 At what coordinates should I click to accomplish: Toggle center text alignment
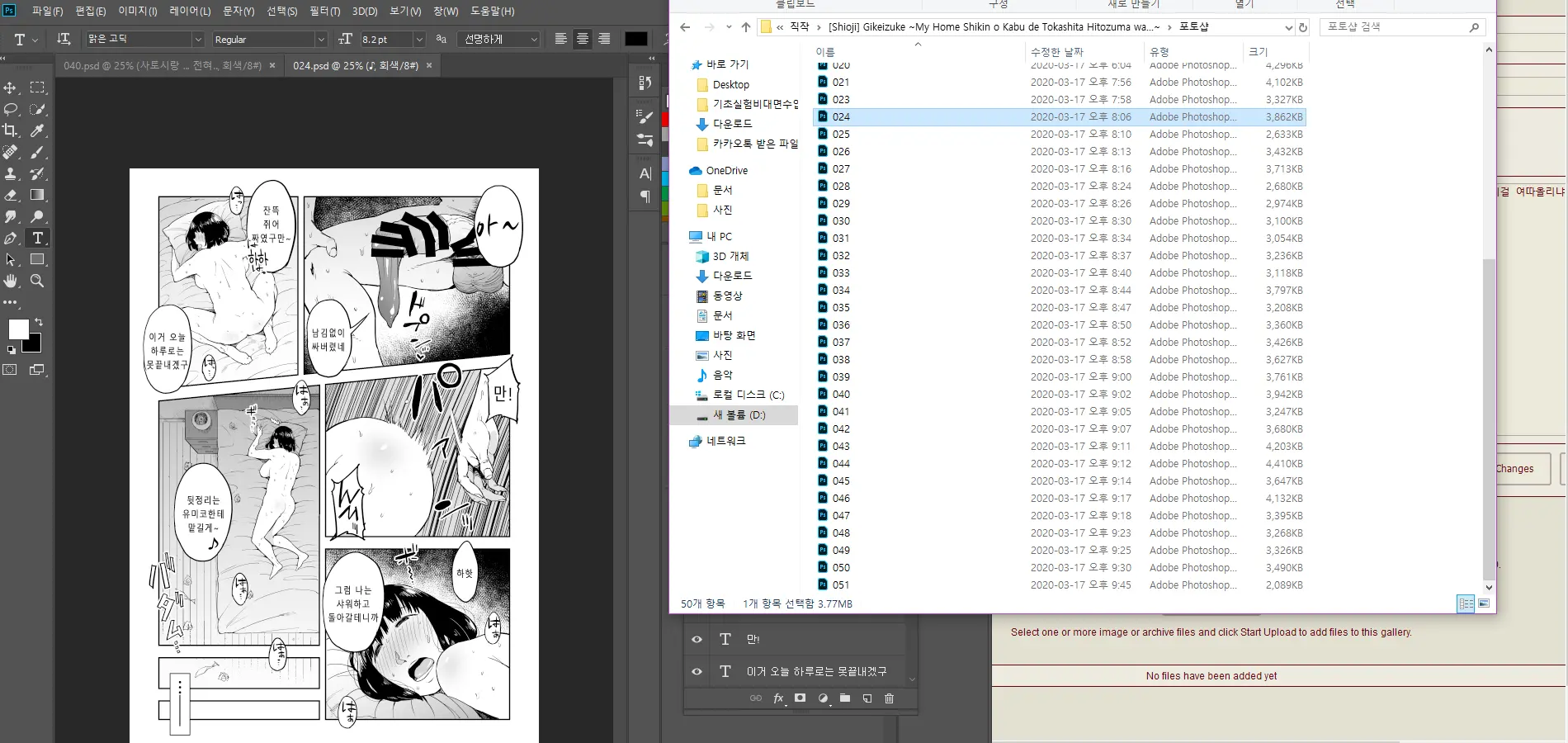(x=583, y=39)
